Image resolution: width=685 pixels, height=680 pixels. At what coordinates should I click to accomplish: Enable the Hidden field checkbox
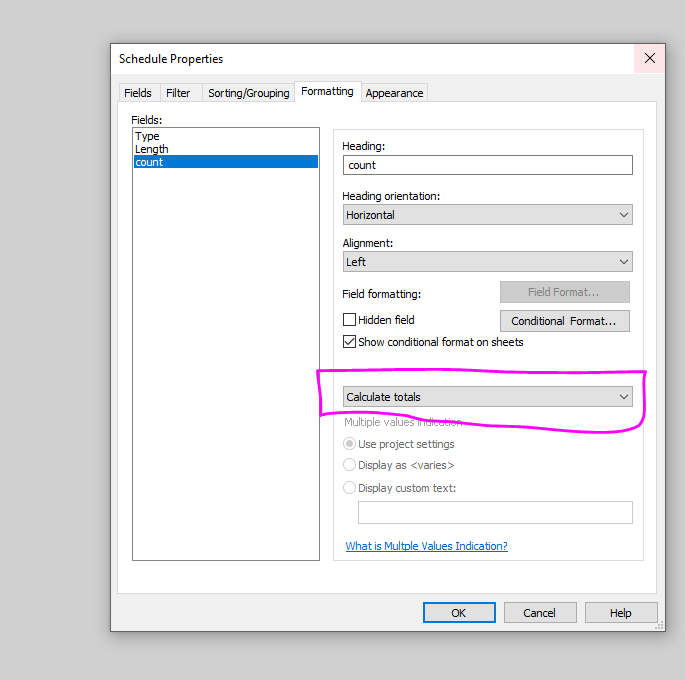tap(350, 320)
